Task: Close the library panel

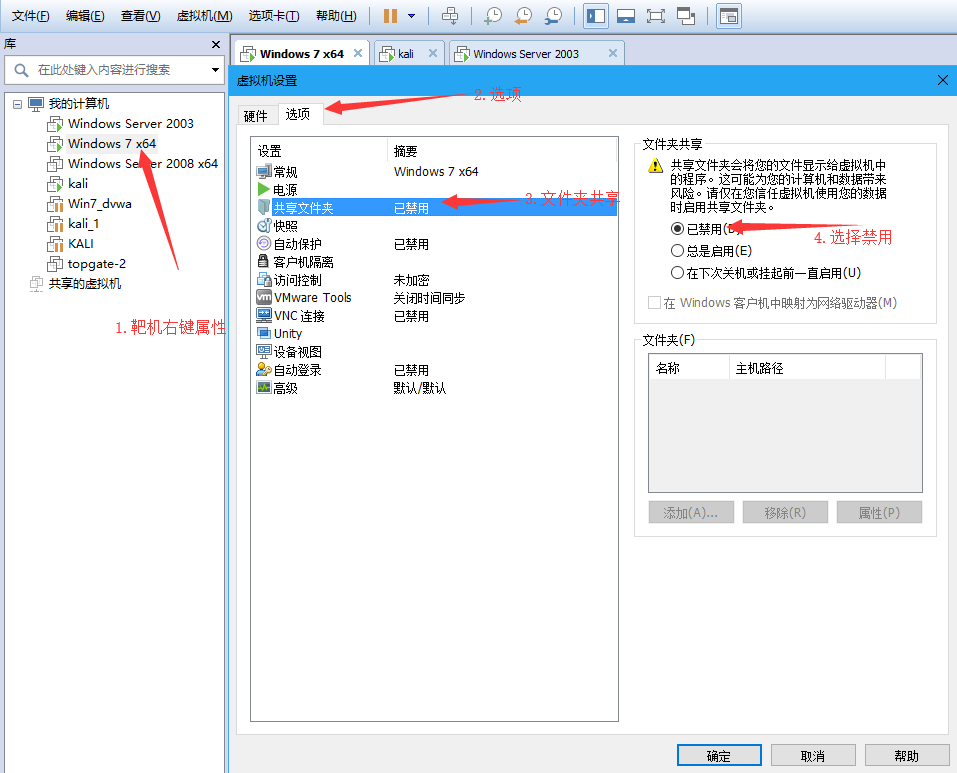Action: (215, 45)
